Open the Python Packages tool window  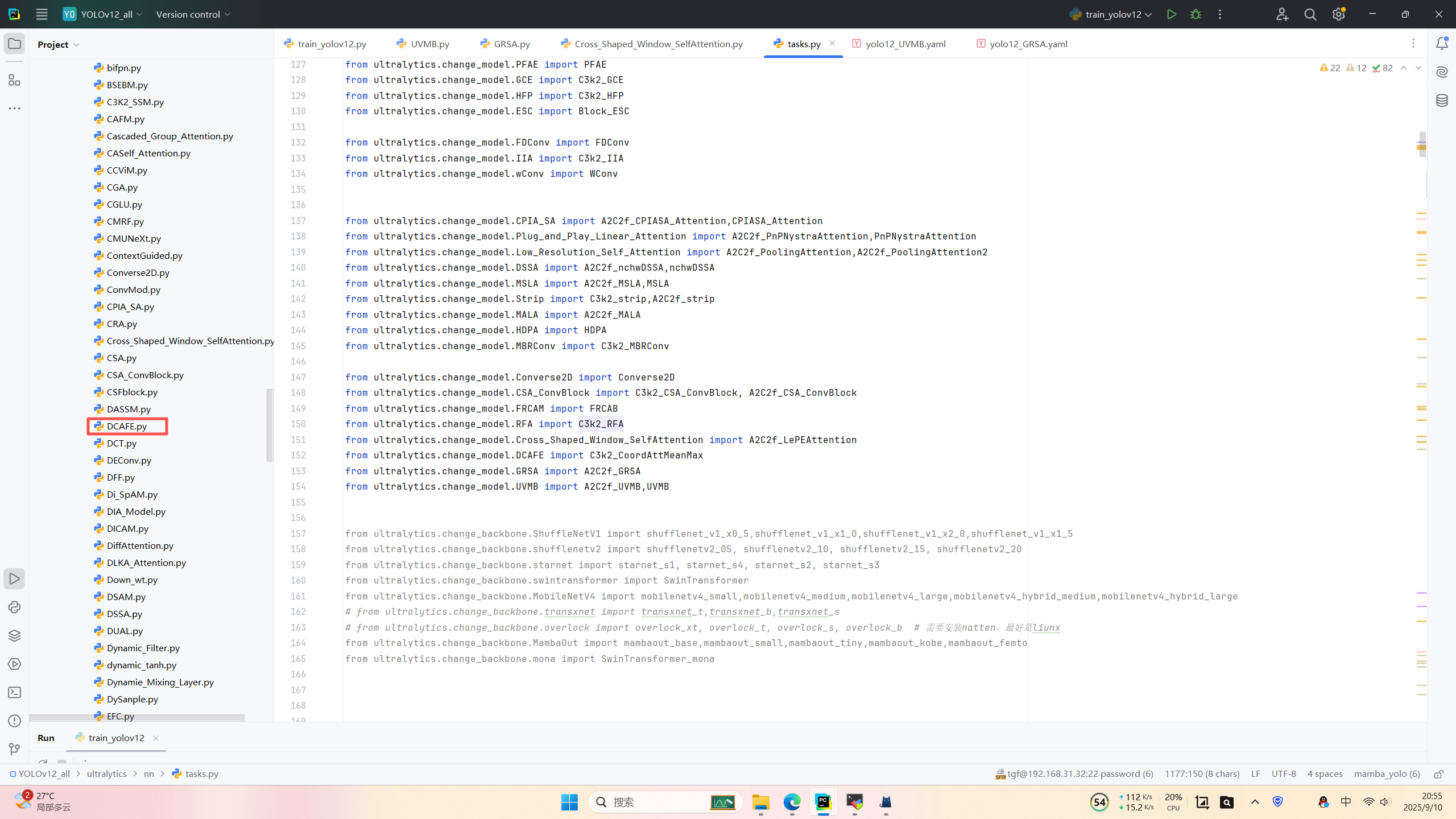click(x=14, y=635)
